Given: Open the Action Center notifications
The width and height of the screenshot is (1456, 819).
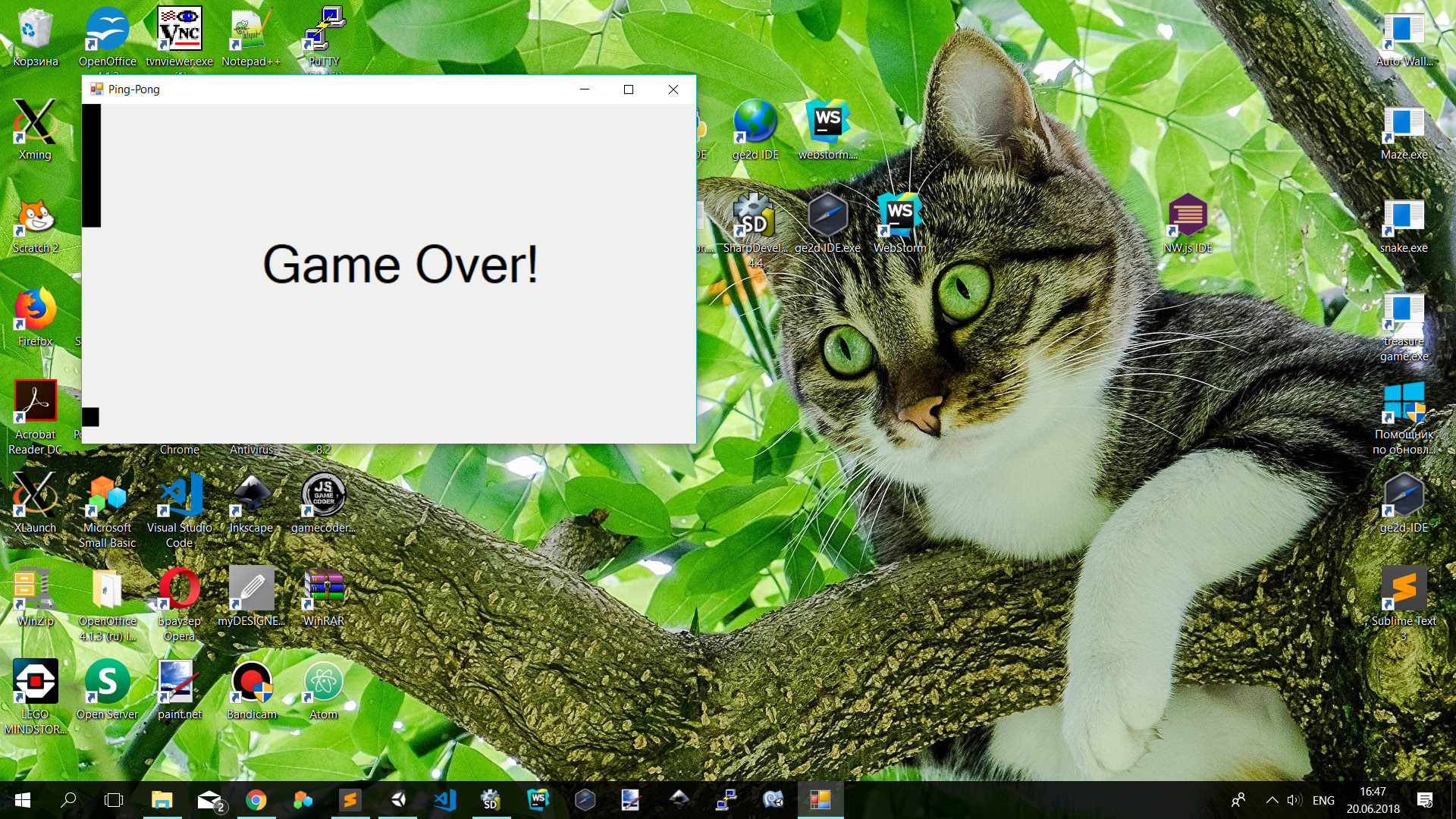Looking at the screenshot, I should click(1425, 800).
